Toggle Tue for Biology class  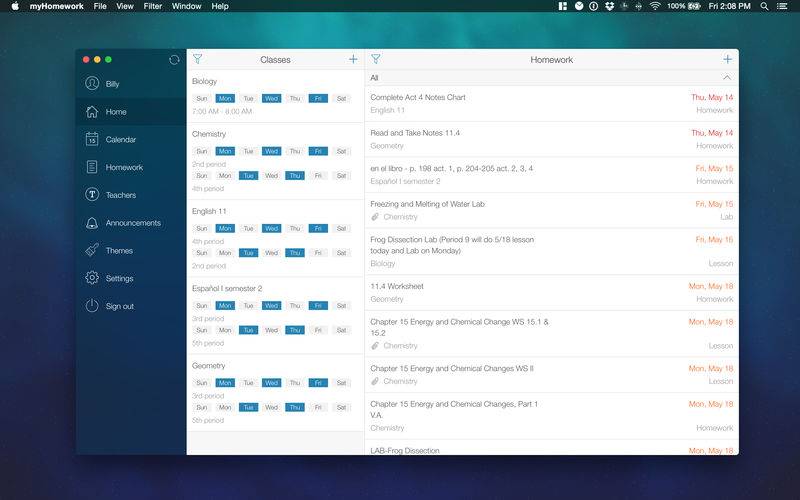coord(248,98)
